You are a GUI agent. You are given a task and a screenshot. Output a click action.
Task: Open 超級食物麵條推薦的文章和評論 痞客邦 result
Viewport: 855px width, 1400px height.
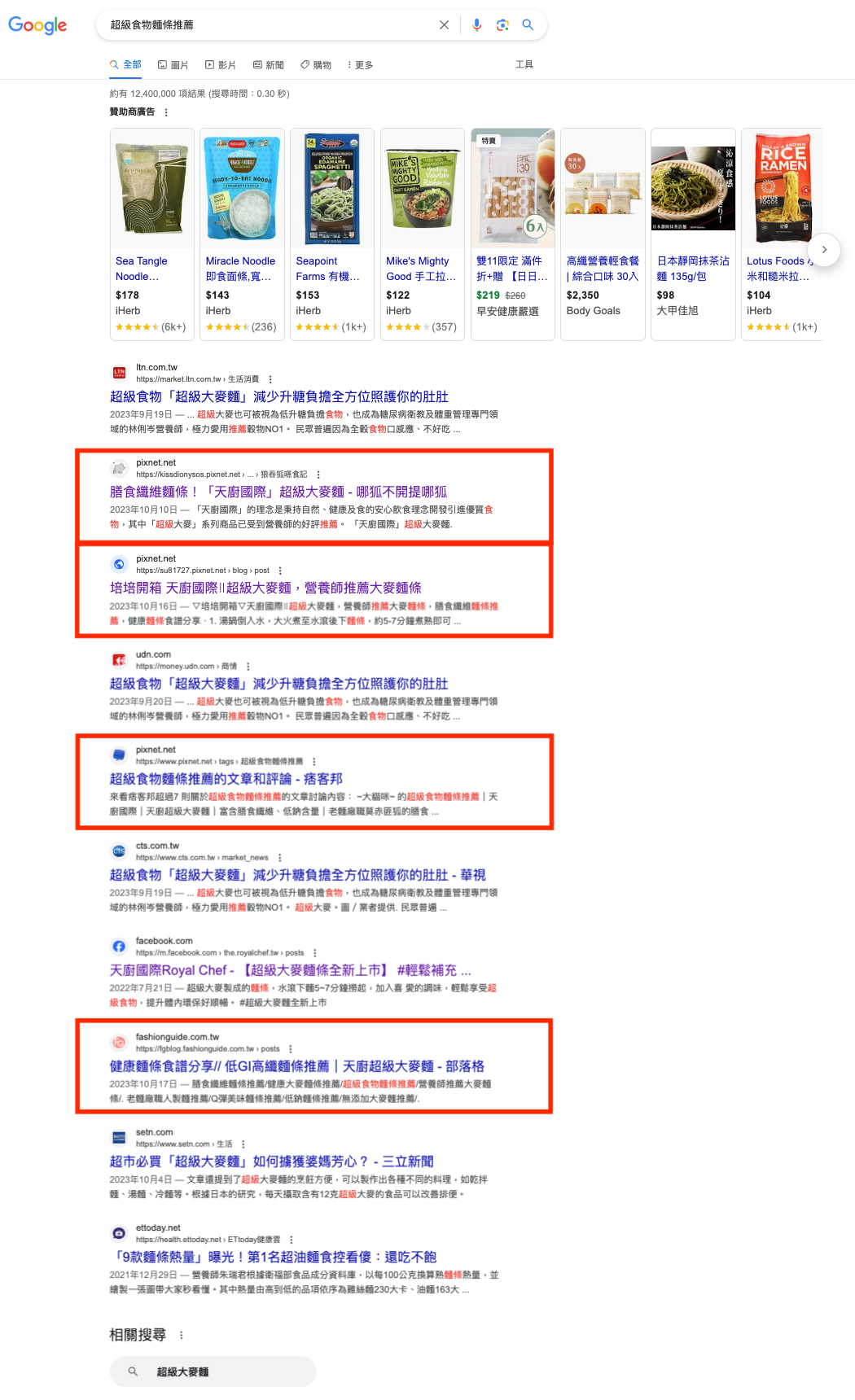coord(226,779)
